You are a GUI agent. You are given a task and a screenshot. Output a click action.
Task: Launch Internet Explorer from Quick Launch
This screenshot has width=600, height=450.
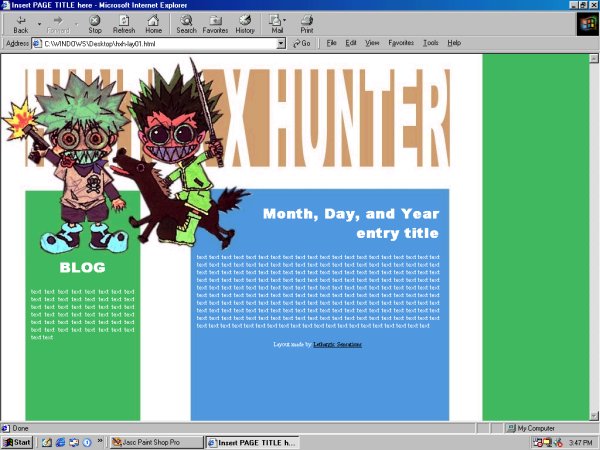click(x=60, y=442)
